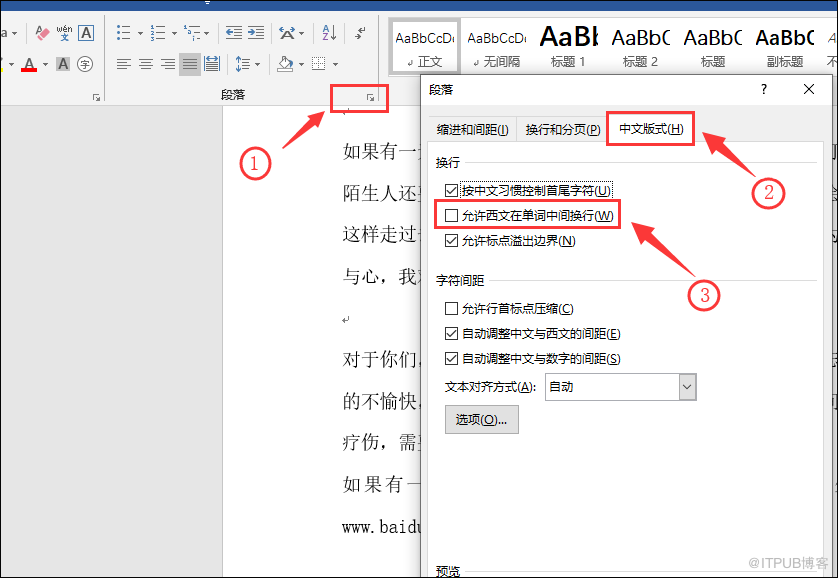Toggle 自动调整中文与数字的间距 checkbox
This screenshot has width=838, height=578.
452,358
